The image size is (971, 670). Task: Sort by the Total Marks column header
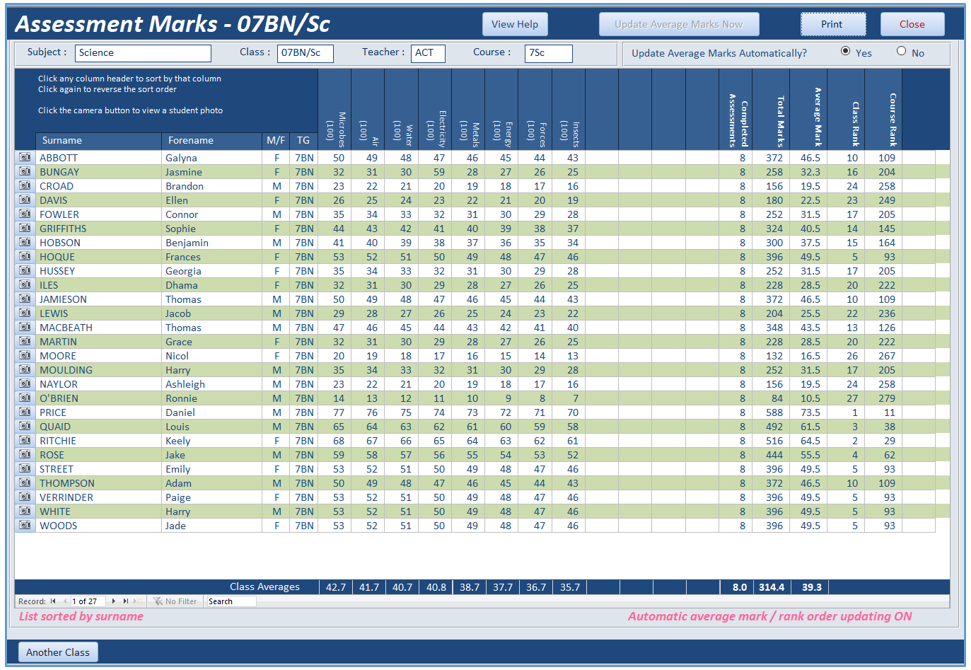[771, 110]
